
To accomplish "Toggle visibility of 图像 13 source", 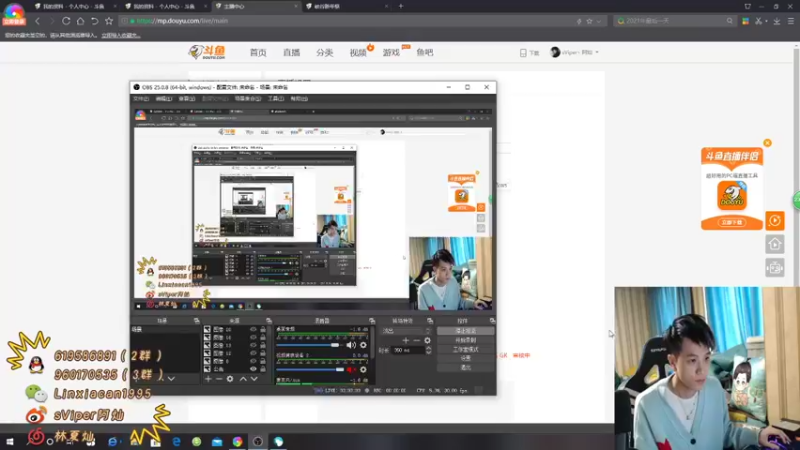I will point(253,345).
